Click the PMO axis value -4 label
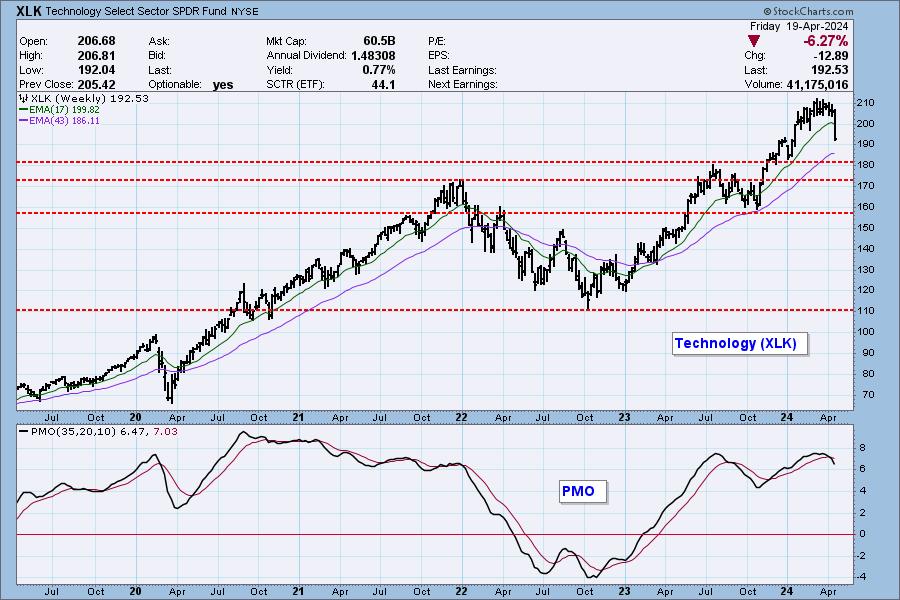 [862, 576]
